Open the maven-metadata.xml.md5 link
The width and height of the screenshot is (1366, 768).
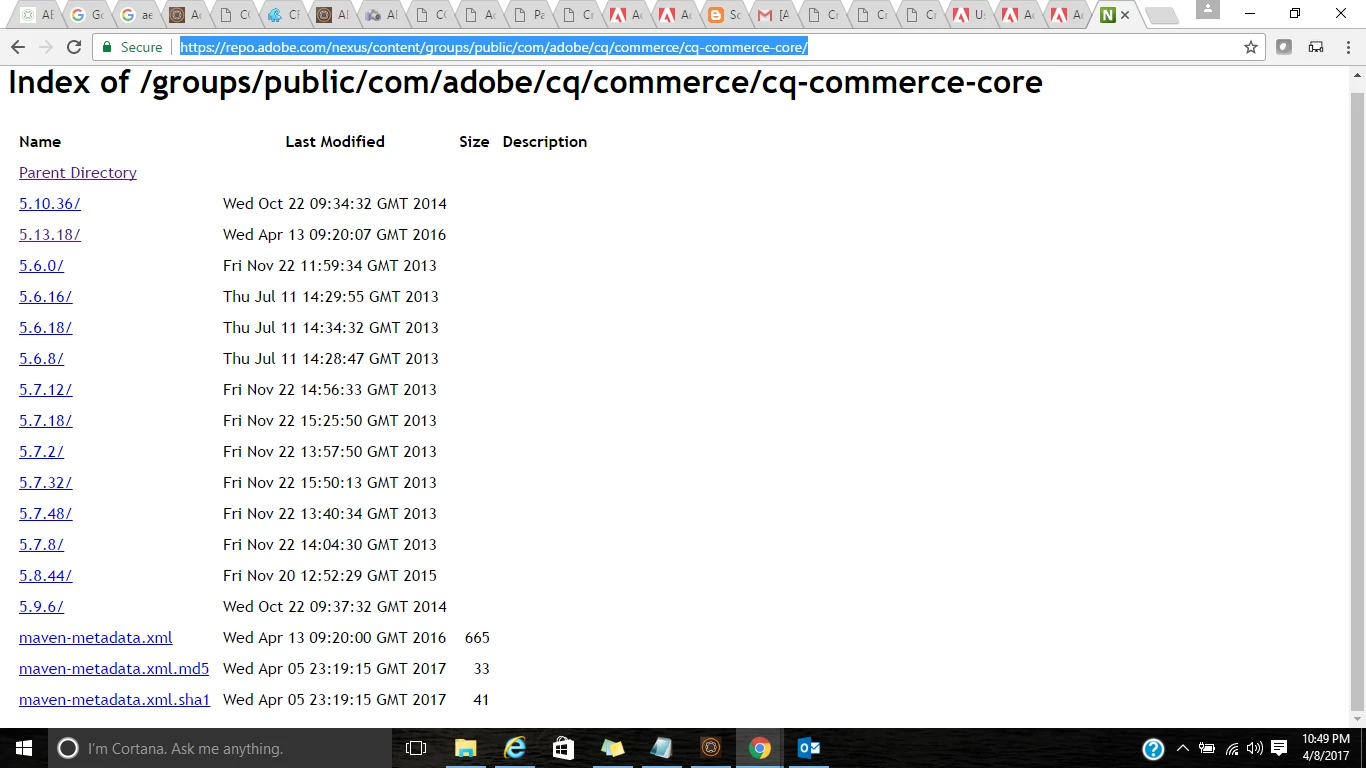(114, 669)
